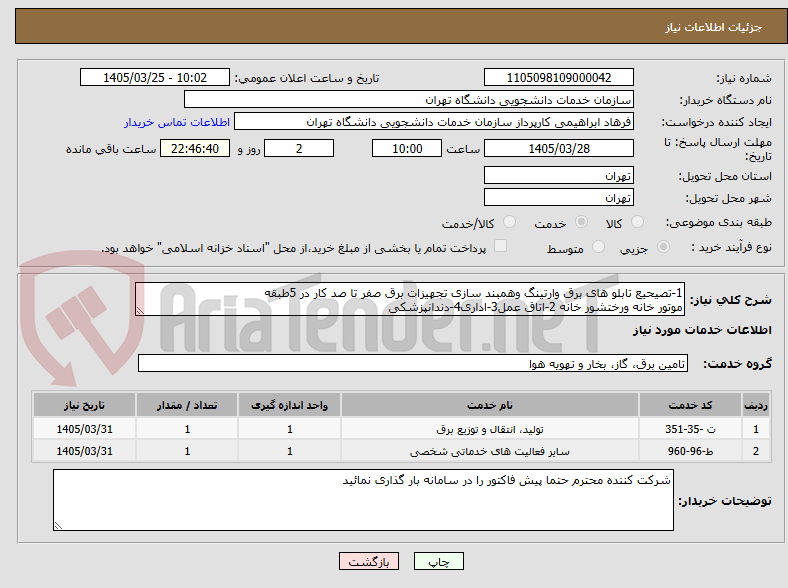Select the جزیی purchase type radio

[663, 247]
